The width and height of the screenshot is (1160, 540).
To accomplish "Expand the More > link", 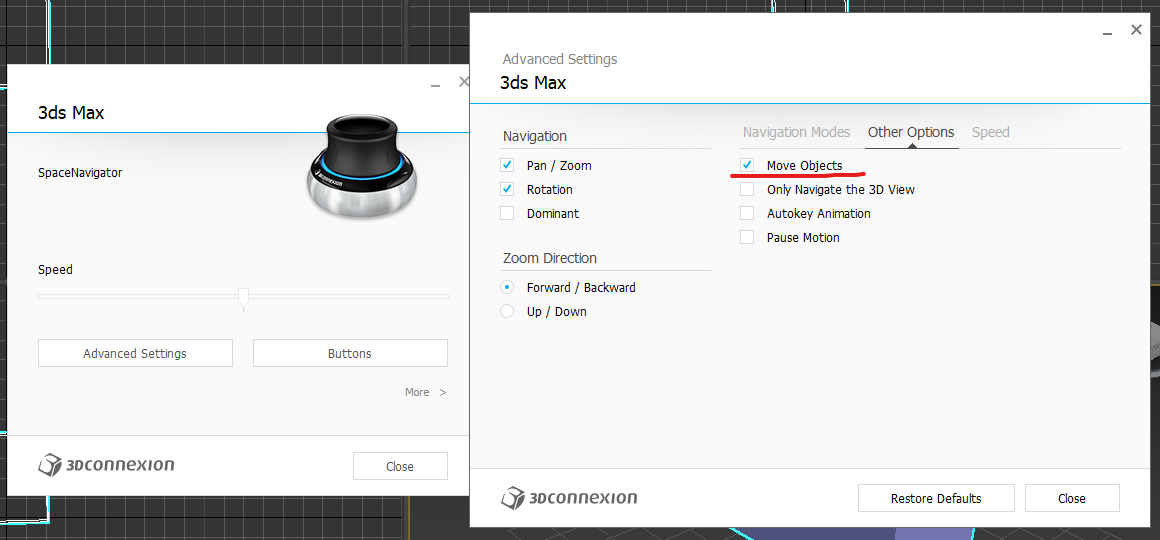I will tap(425, 392).
